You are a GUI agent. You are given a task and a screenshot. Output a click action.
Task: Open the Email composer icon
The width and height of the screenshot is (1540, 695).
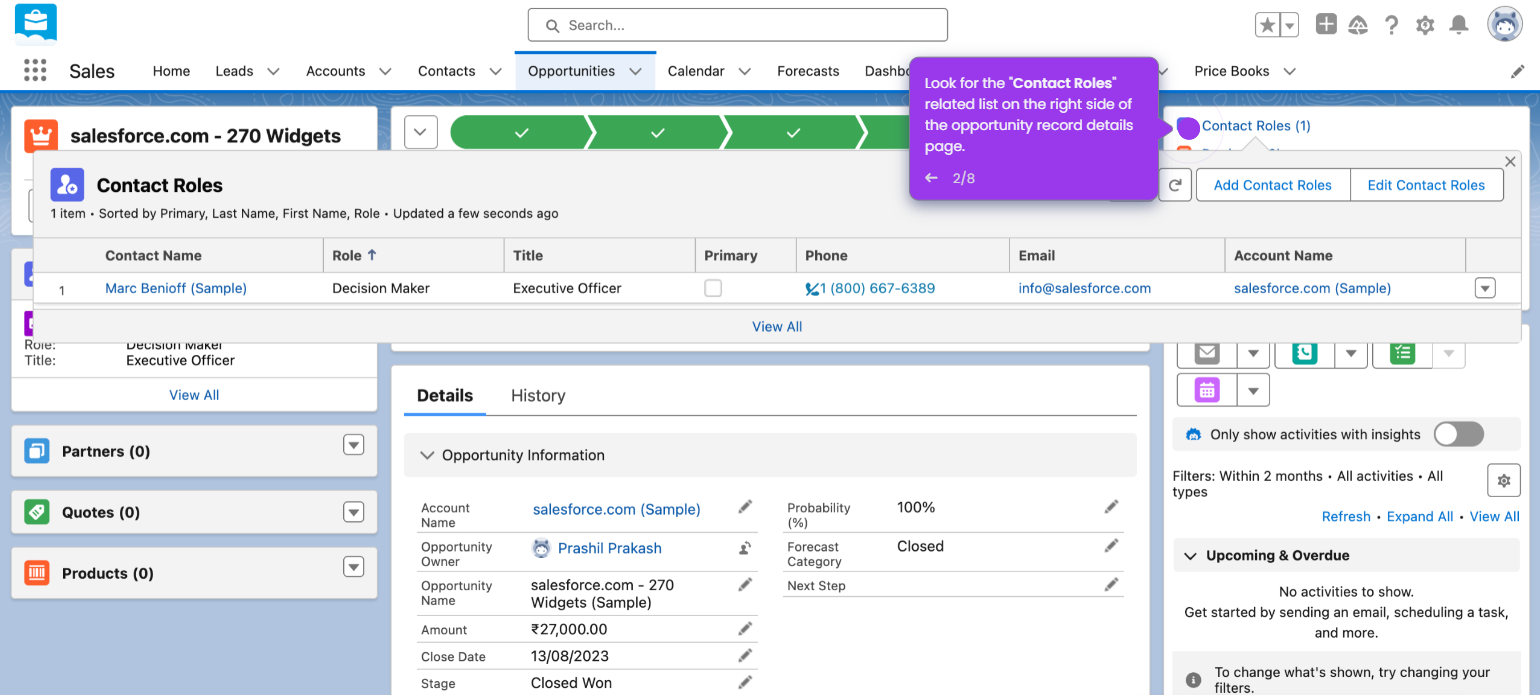[1205, 352]
